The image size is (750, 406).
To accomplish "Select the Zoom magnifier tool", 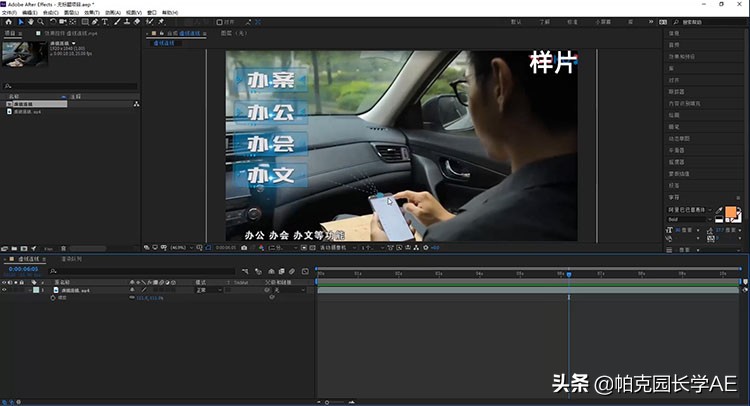I will 41,22.
